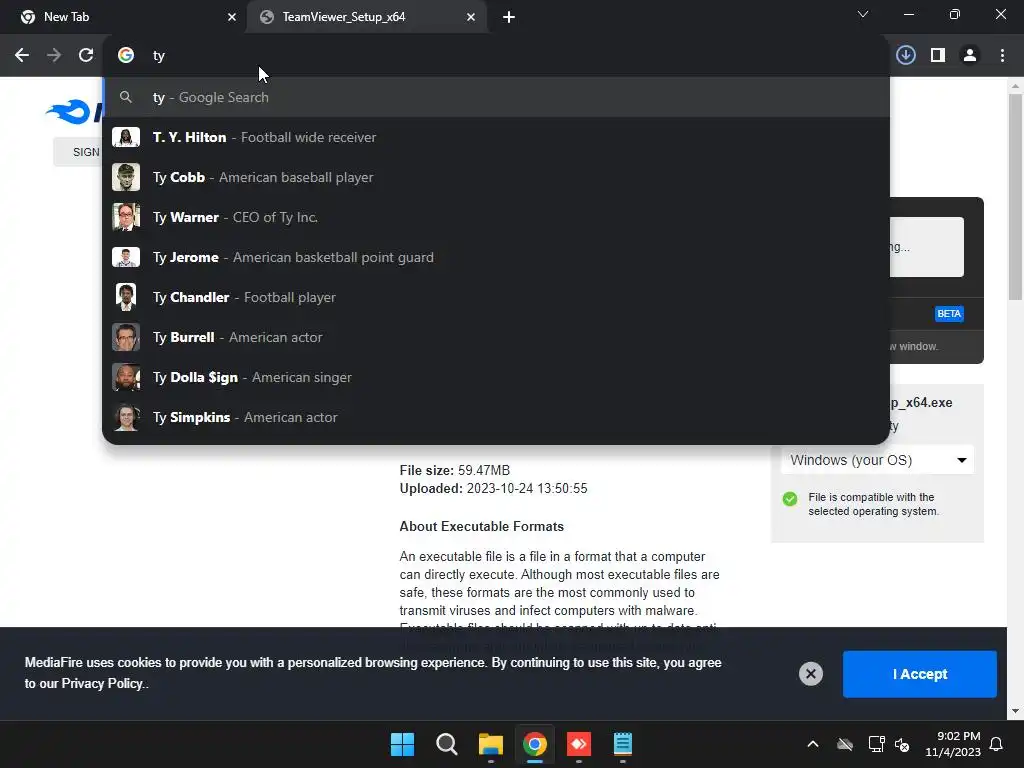Open a new tab with plus button

tap(509, 18)
